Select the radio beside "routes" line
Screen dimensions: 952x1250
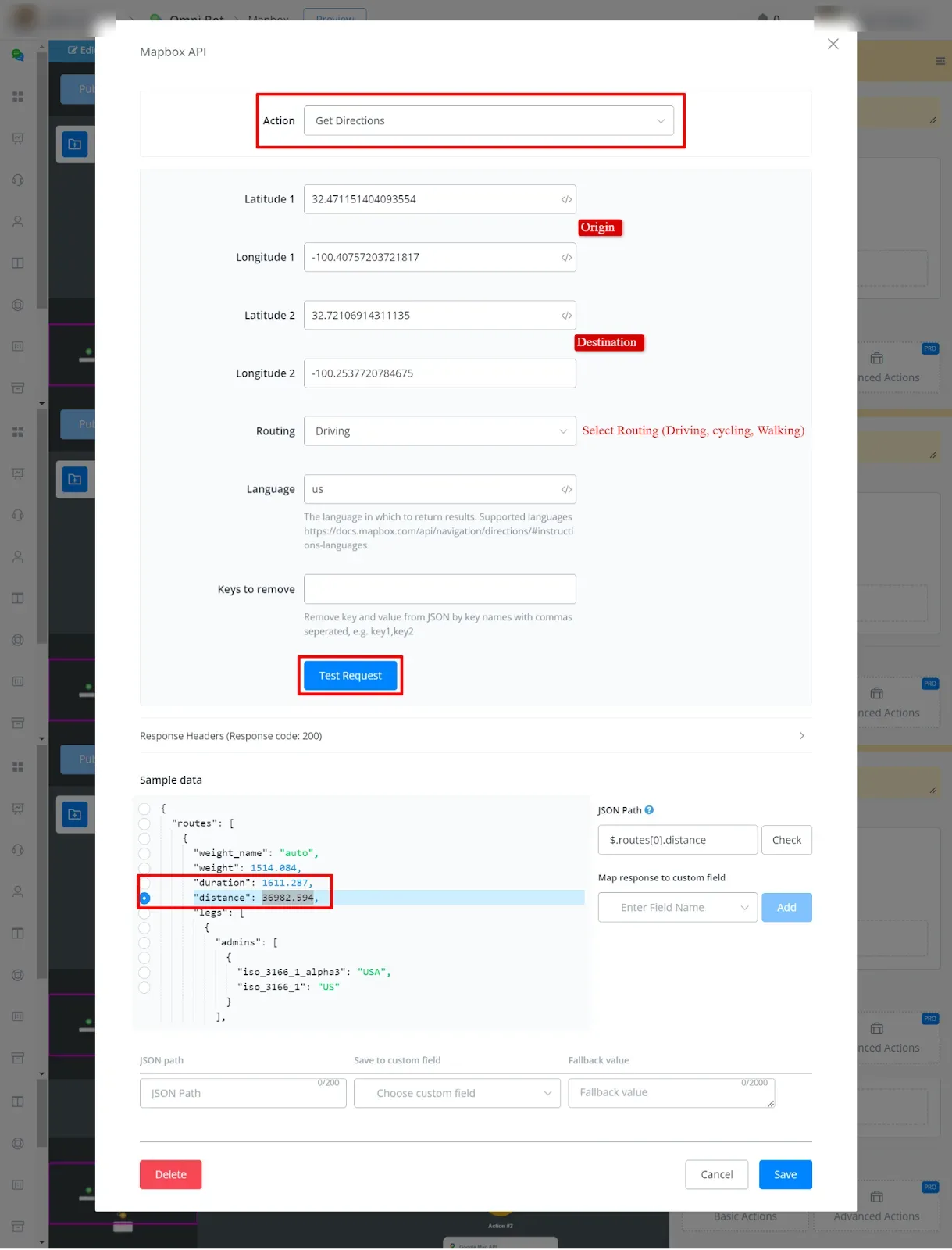pos(144,823)
